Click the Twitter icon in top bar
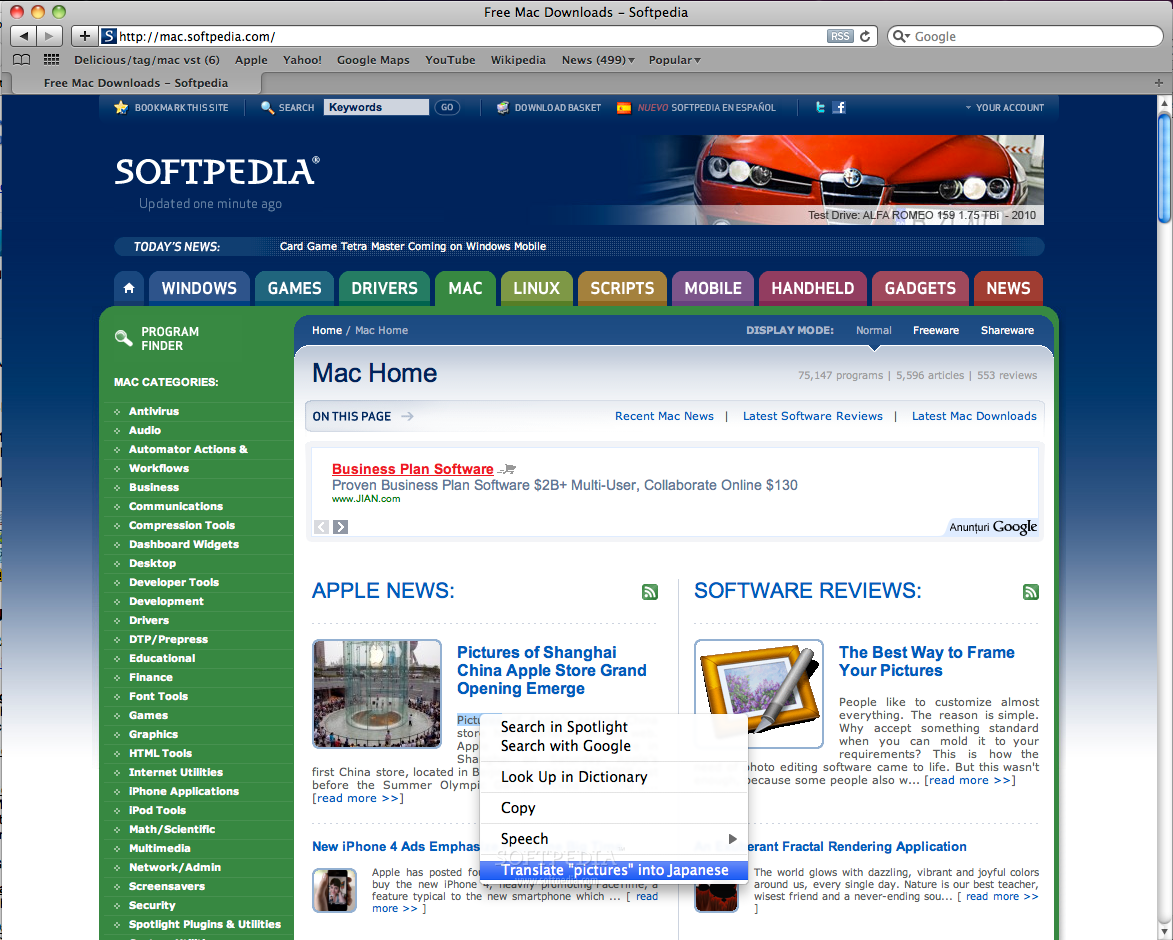This screenshot has height=940, width=1173. click(x=821, y=107)
